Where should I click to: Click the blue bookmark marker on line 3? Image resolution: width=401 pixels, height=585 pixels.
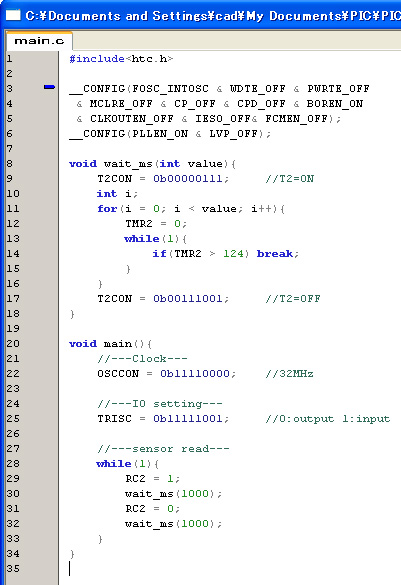[49, 87]
